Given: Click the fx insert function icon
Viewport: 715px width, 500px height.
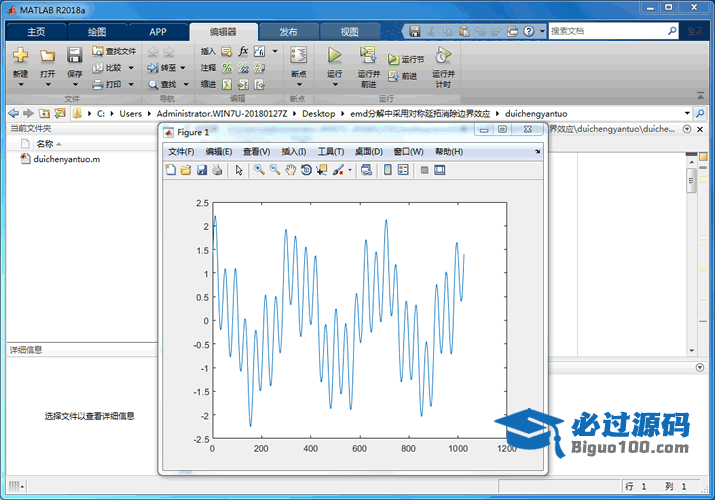Looking at the screenshot, I should (244, 51).
